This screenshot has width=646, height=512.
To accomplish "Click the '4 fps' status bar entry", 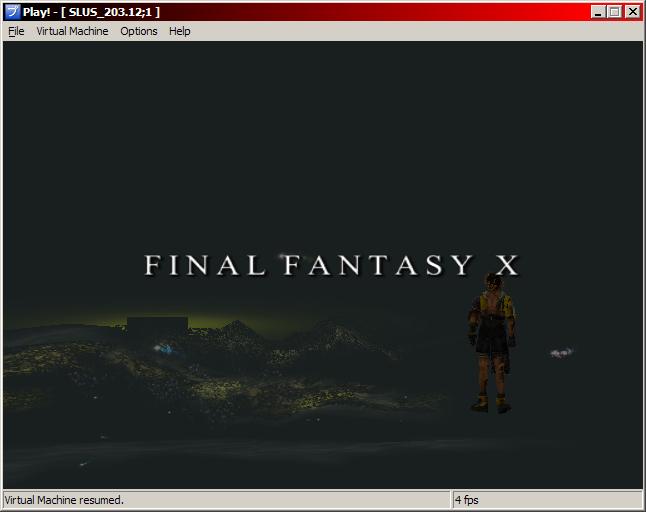I will click(467, 500).
